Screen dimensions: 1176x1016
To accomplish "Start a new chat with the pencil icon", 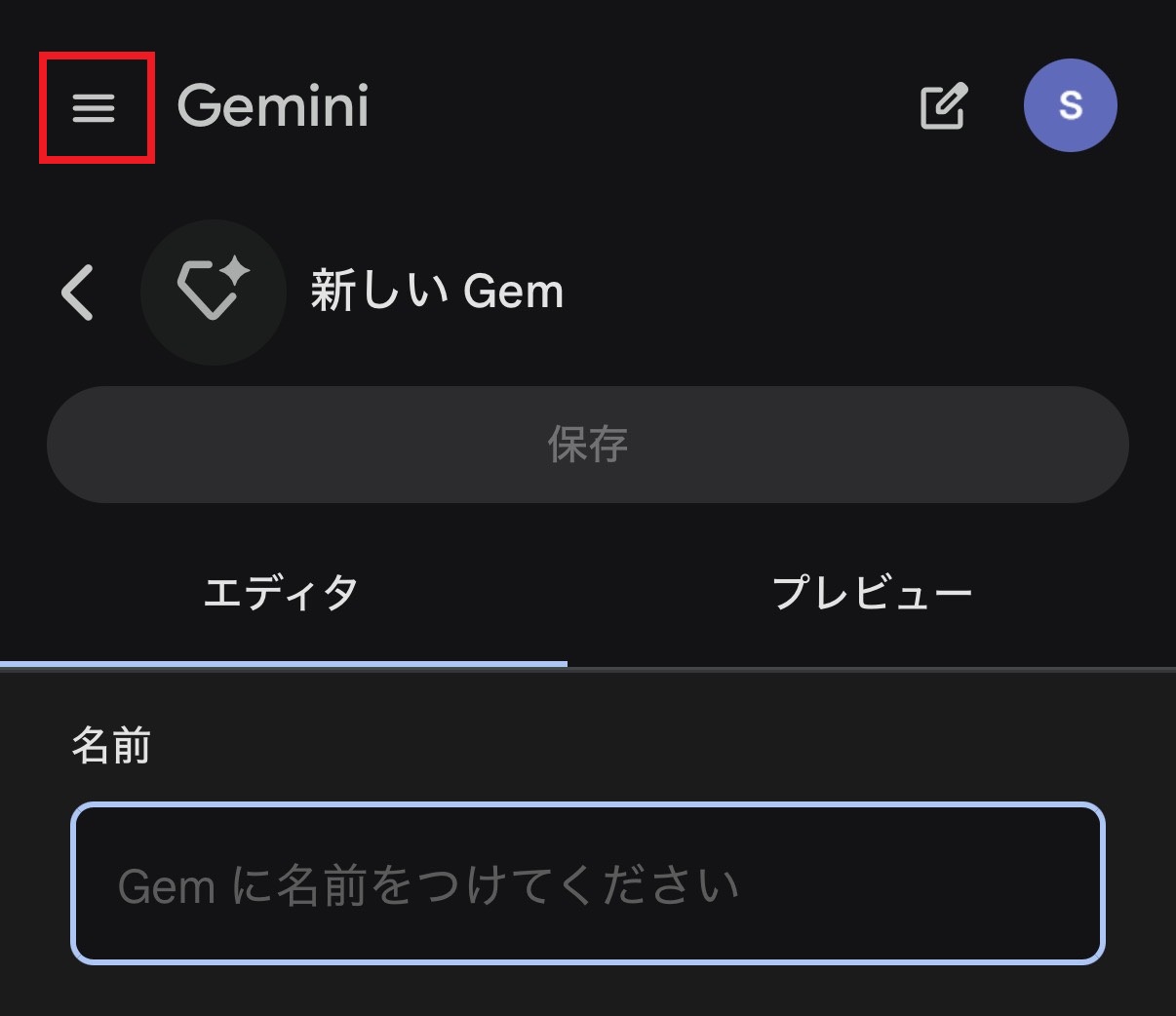I will click(x=943, y=106).
